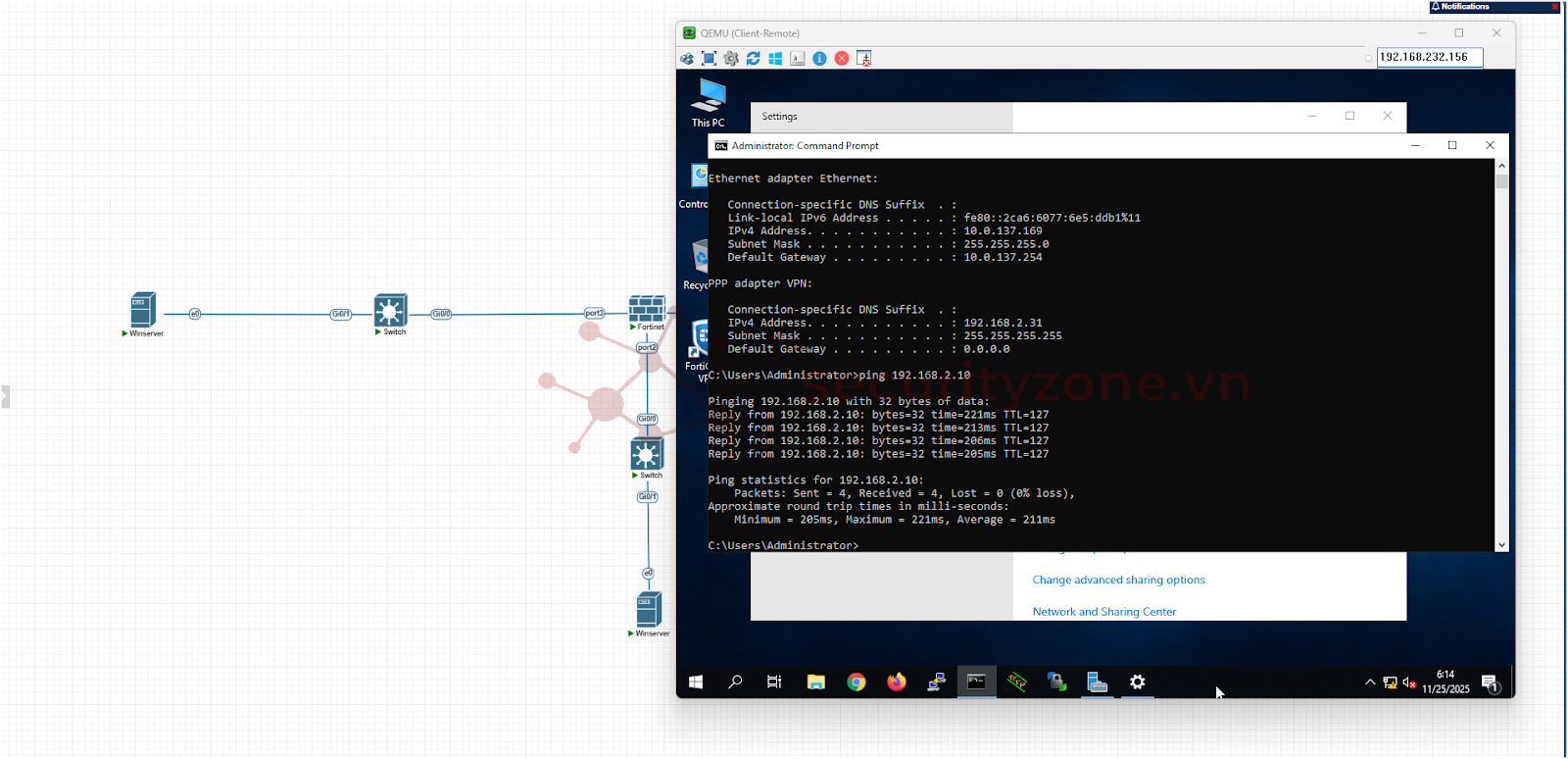Viewport: 1568px width, 759px height.
Task: Select the Fortinet firewall node
Action: click(647, 309)
